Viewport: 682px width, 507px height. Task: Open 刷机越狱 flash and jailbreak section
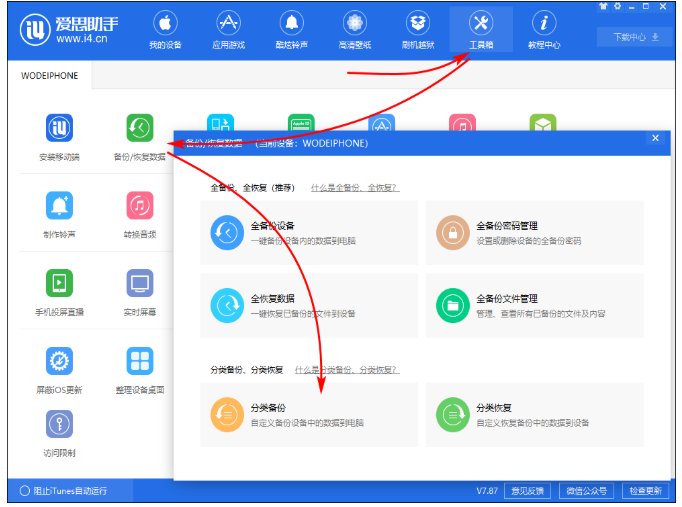[418, 30]
